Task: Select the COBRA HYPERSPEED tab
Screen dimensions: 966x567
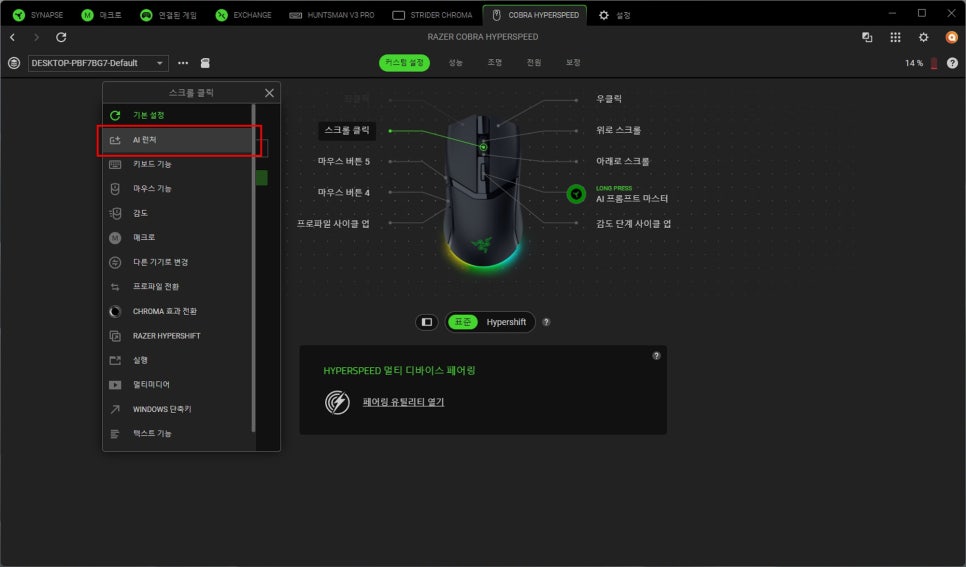Action: point(535,15)
